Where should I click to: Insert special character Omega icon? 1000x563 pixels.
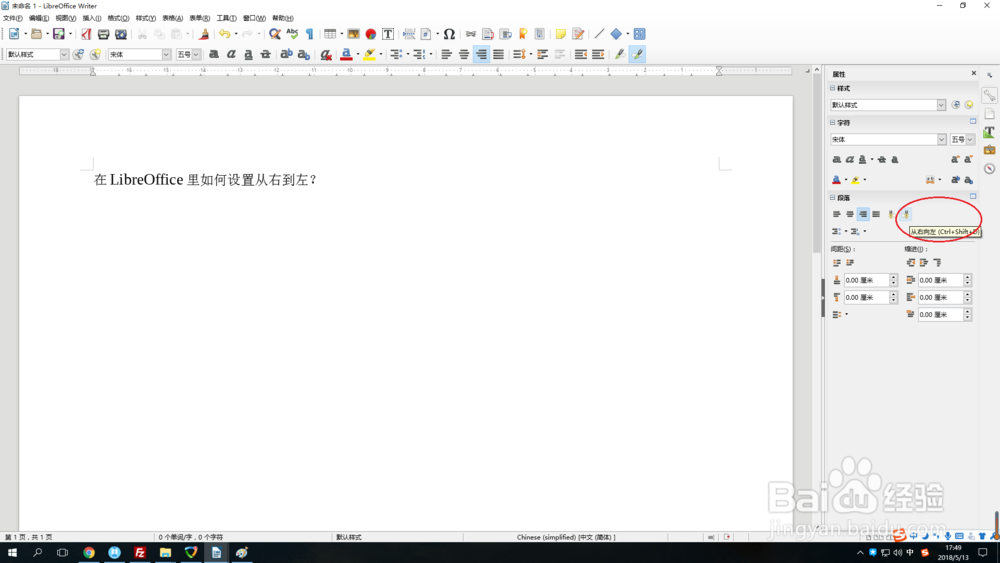pos(449,34)
